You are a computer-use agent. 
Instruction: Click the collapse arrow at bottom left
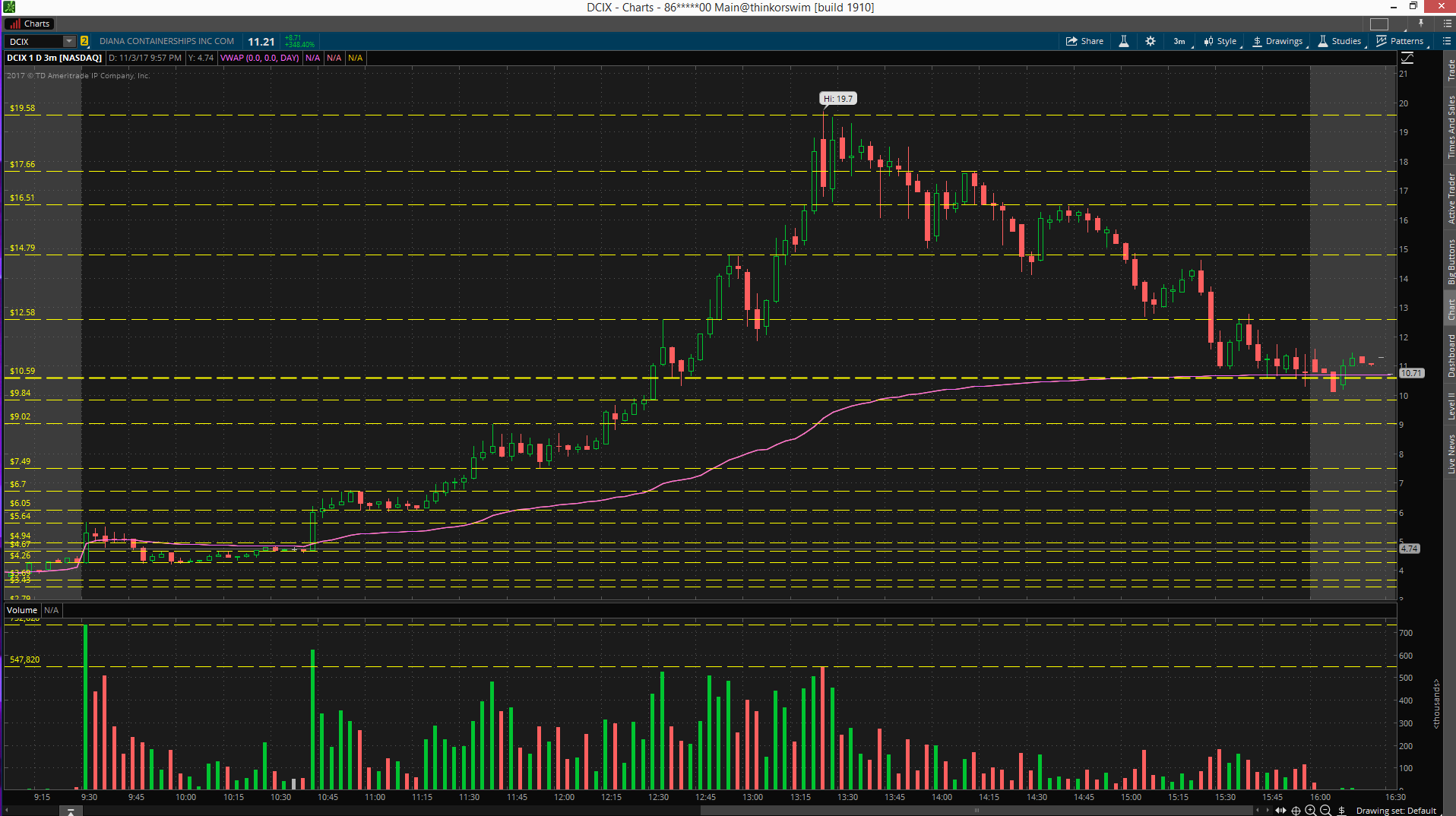pyautogui.click(x=70, y=811)
